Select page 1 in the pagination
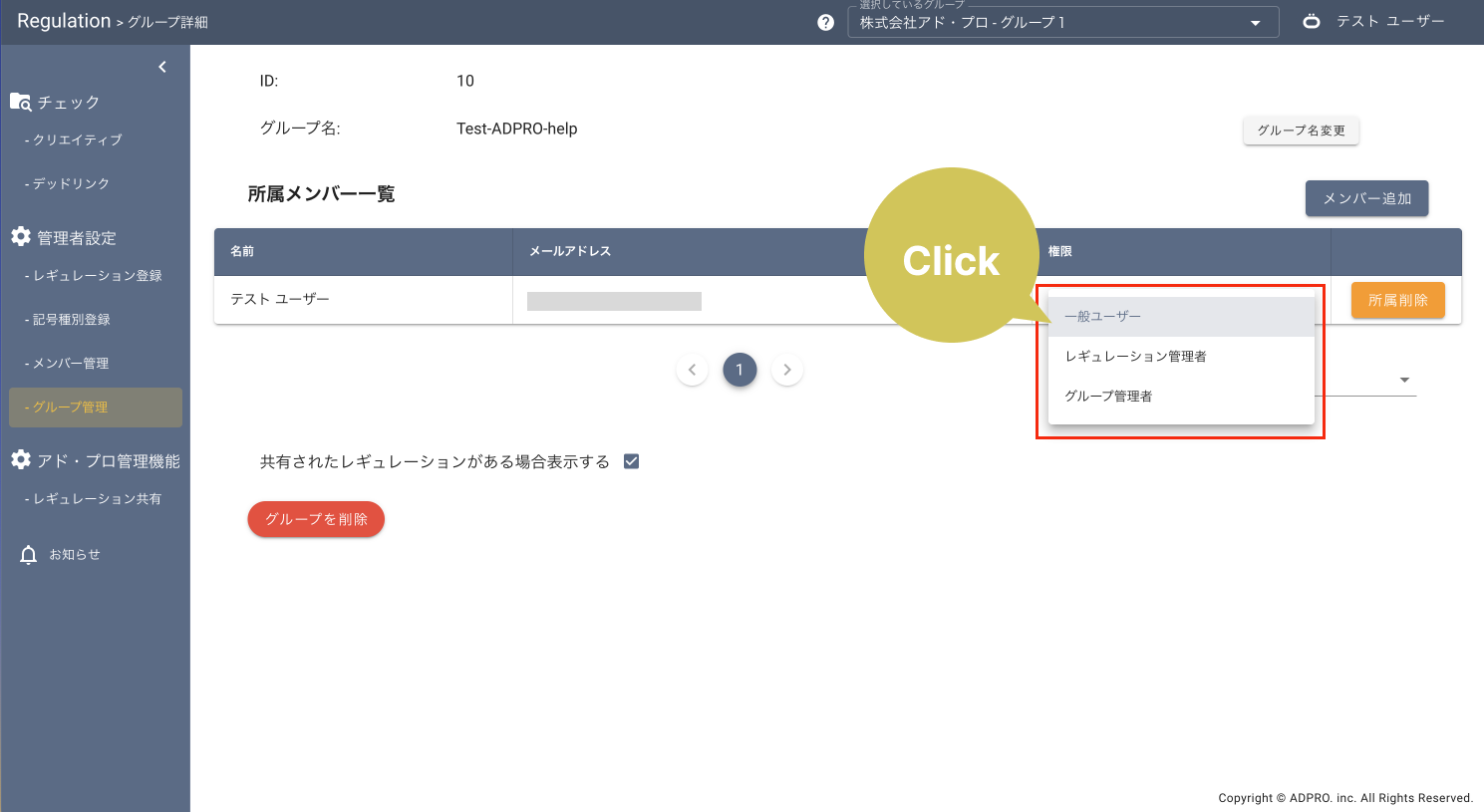The image size is (1484, 812). 740,370
